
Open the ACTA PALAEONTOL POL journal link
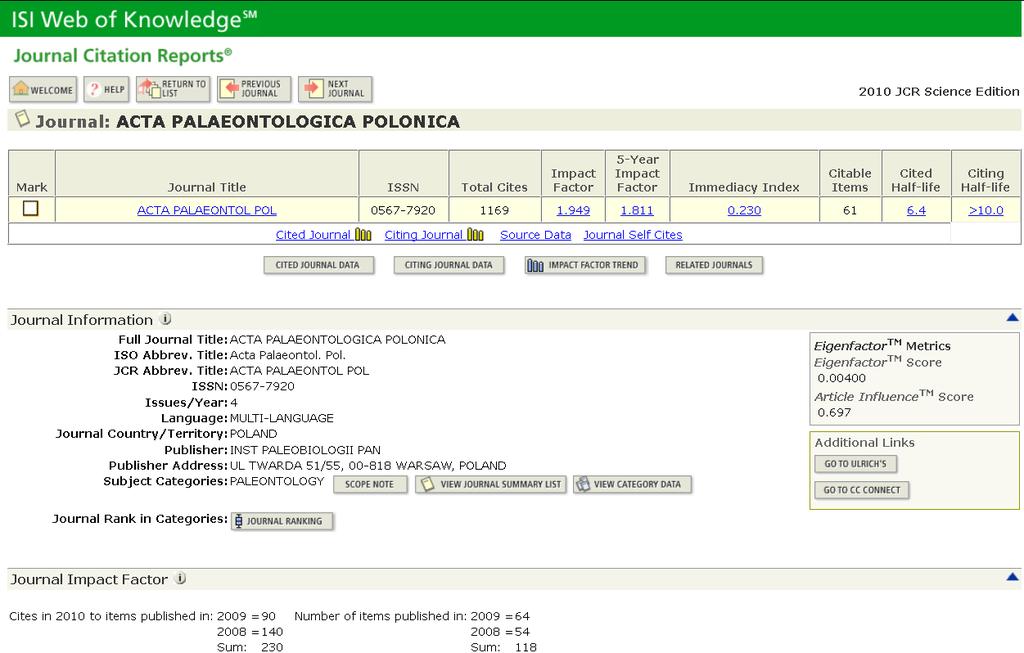tap(206, 210)
